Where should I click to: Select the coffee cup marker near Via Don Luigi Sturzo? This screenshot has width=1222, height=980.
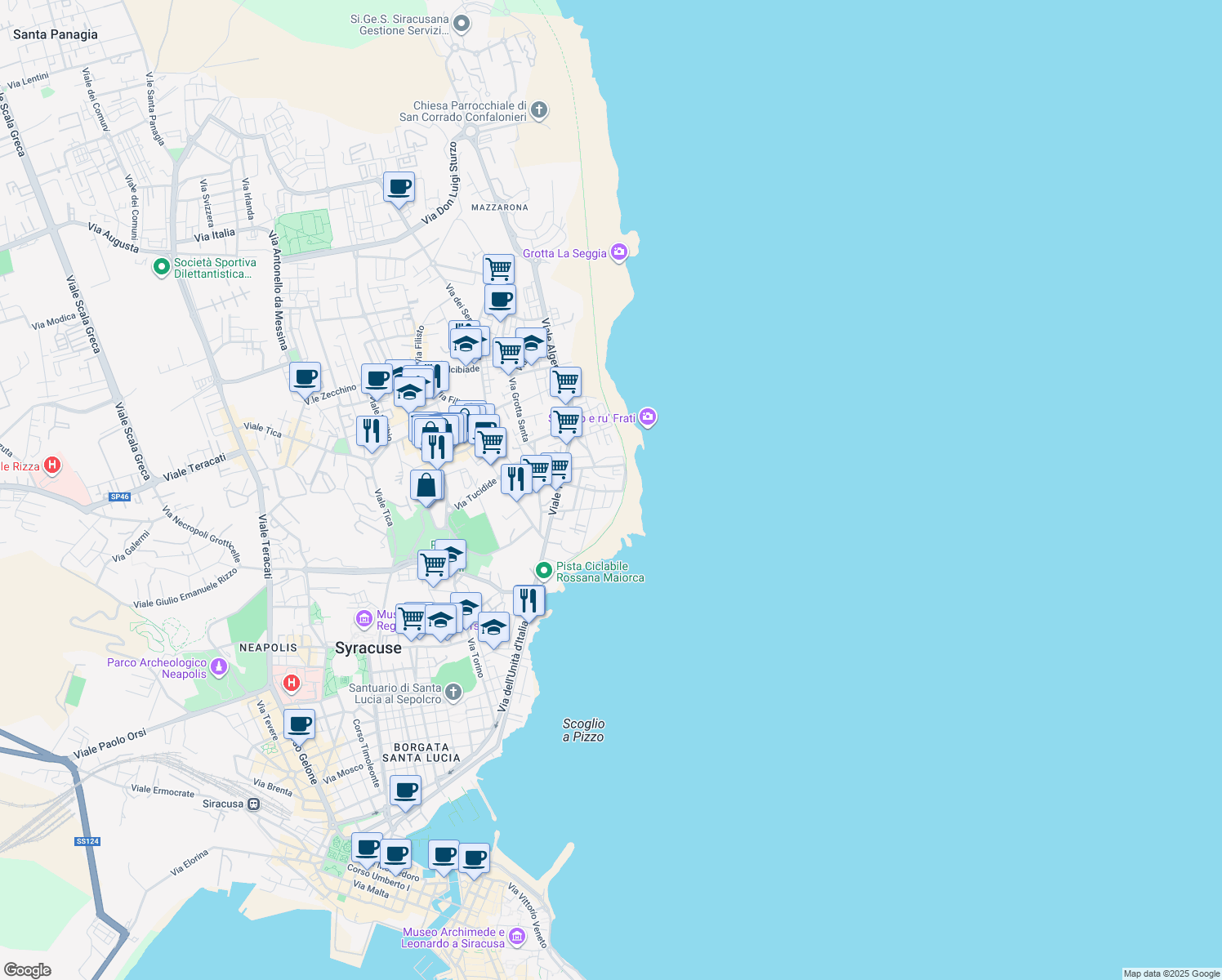pyautogui.click(x=399, y=186)
